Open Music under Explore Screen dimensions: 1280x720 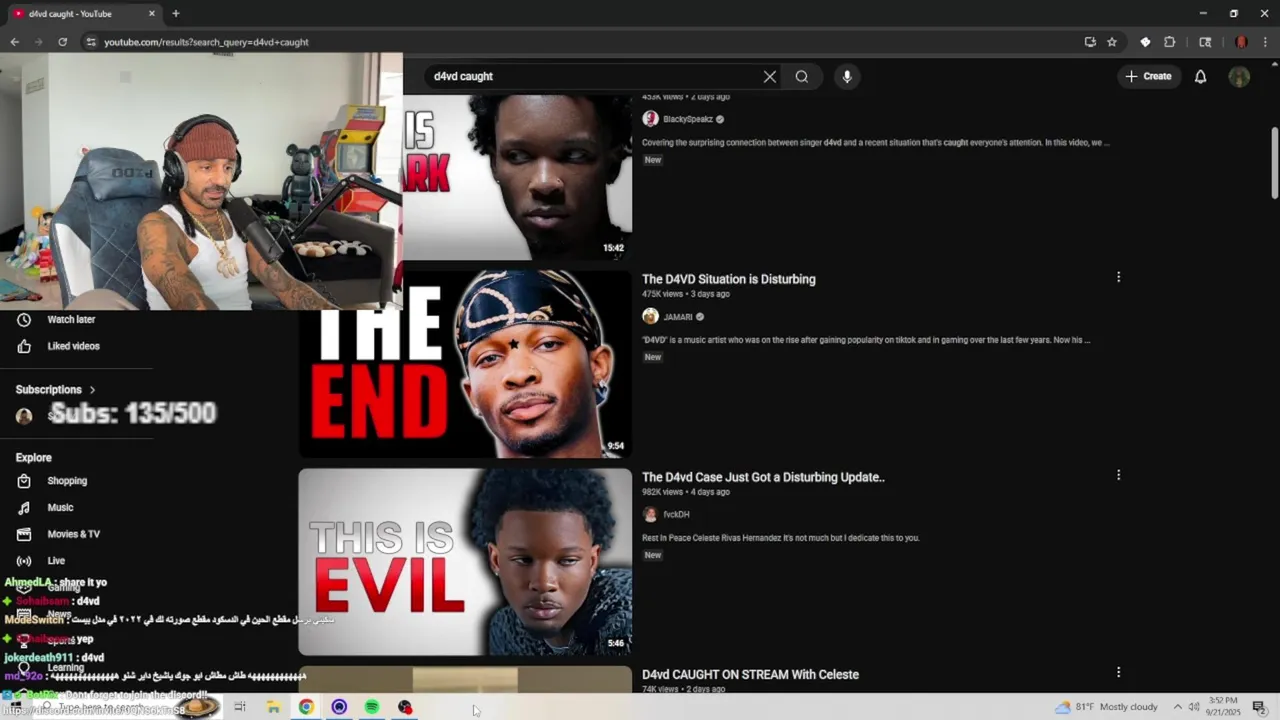[60, 507]
